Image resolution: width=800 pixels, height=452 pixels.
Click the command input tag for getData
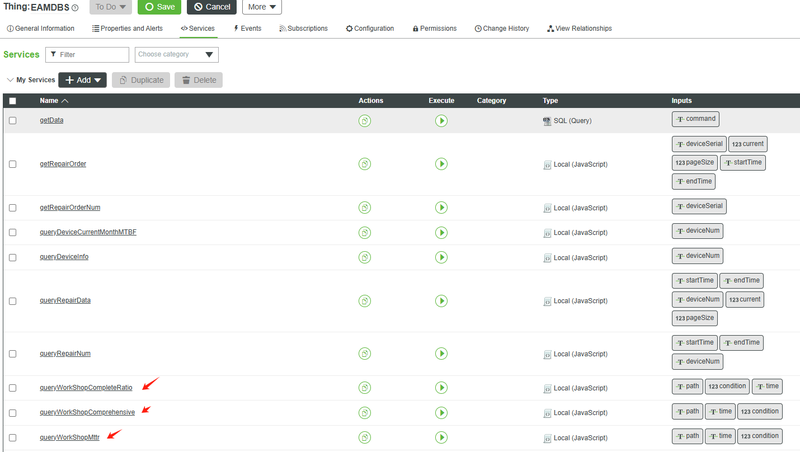pos(696,119)
